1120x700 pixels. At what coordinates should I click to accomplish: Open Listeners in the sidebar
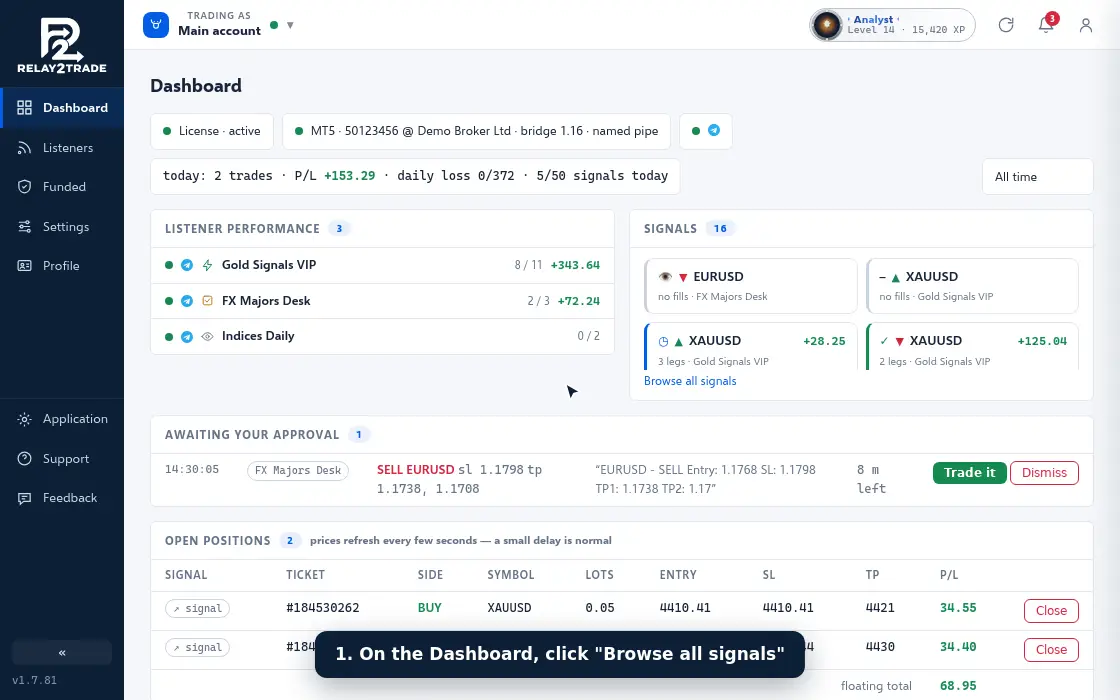pos(62,148)
